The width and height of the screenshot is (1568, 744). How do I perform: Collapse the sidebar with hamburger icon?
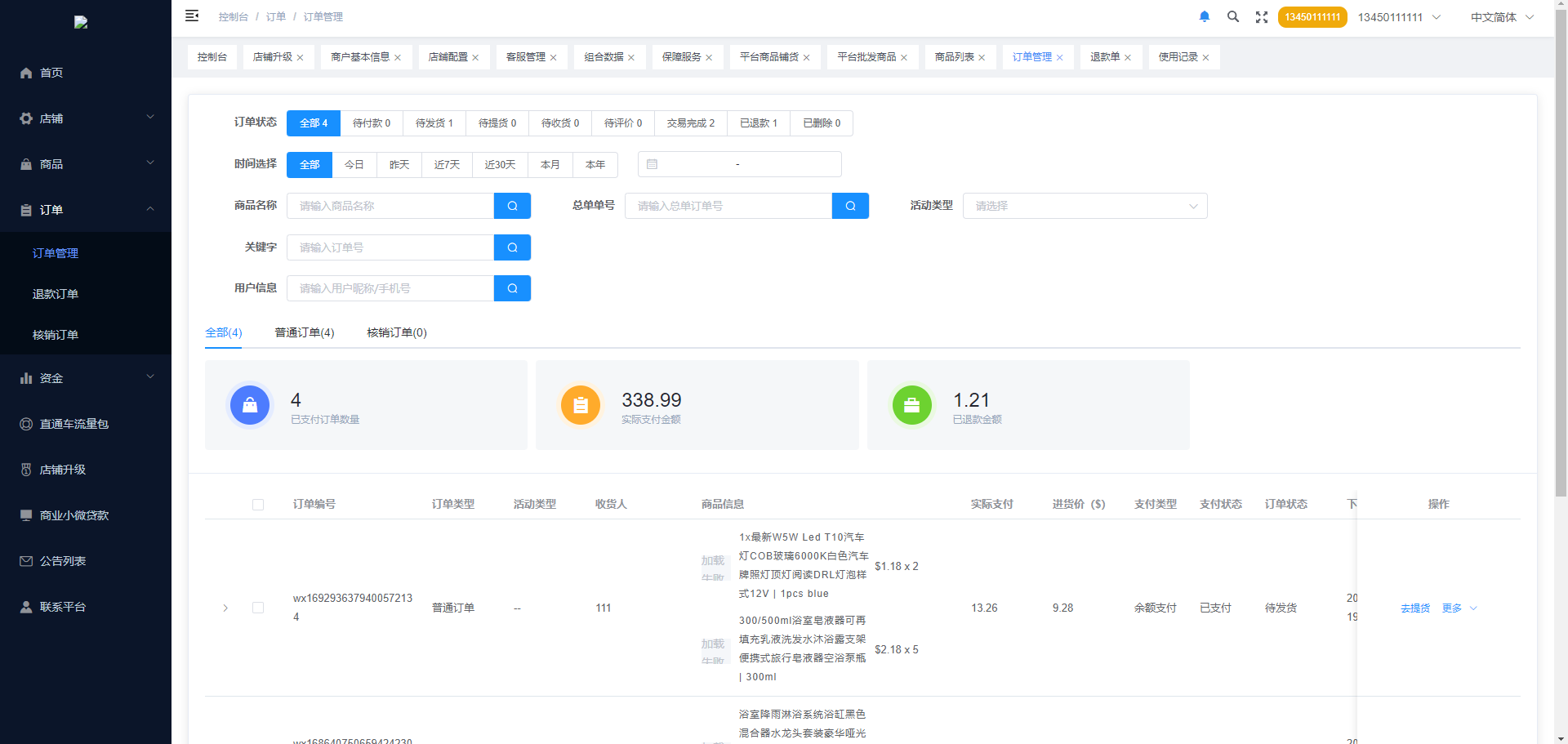click(x=192, y=16)
